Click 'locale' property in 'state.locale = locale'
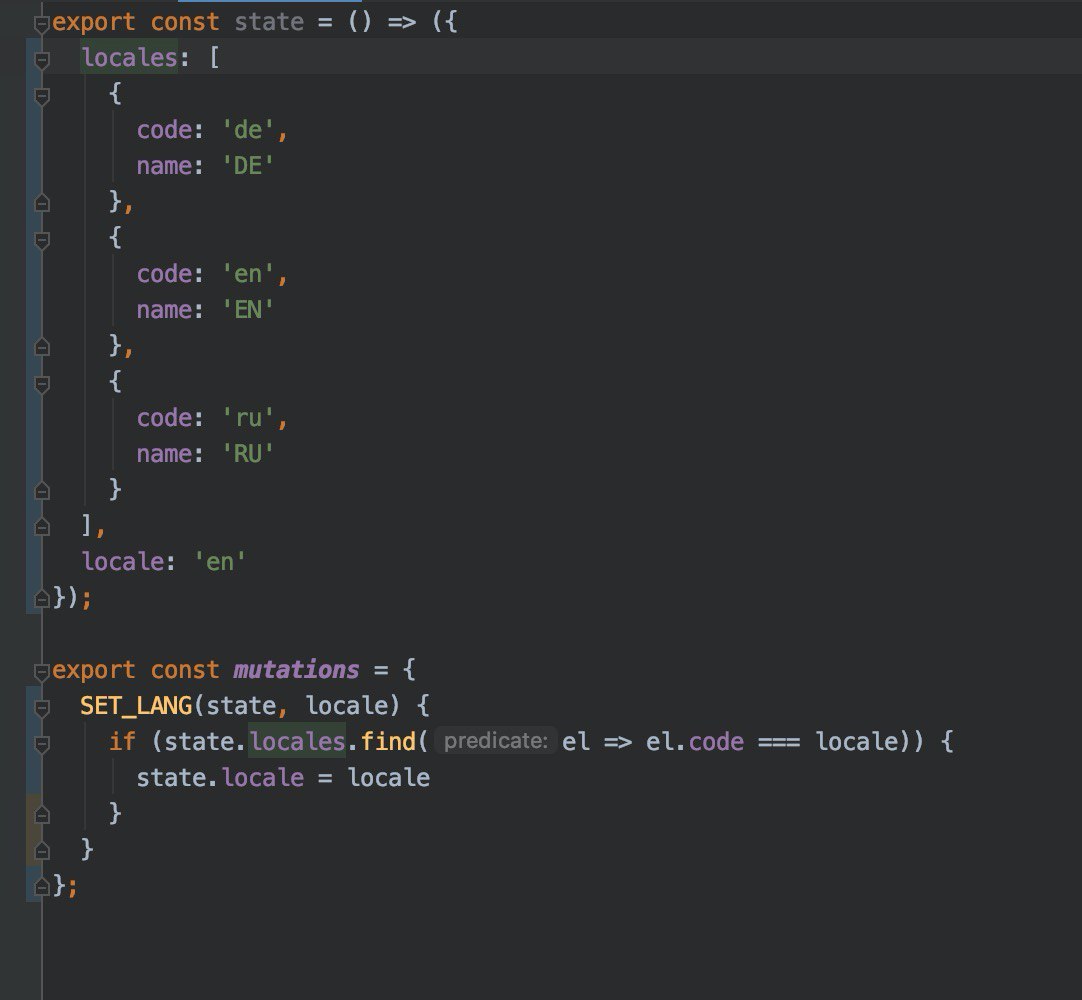 (x=263, y=777)
